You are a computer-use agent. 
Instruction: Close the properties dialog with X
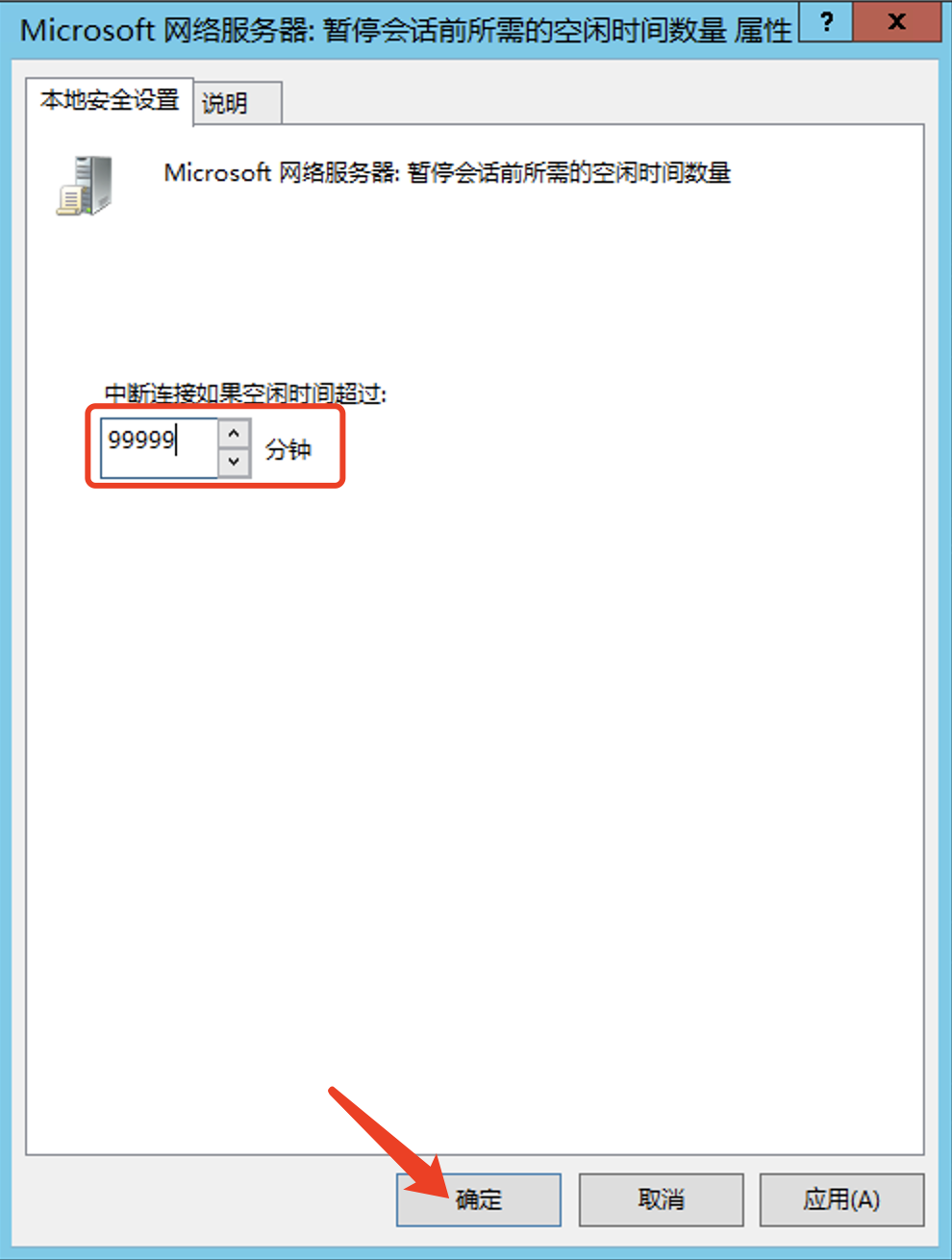[896, 22]
